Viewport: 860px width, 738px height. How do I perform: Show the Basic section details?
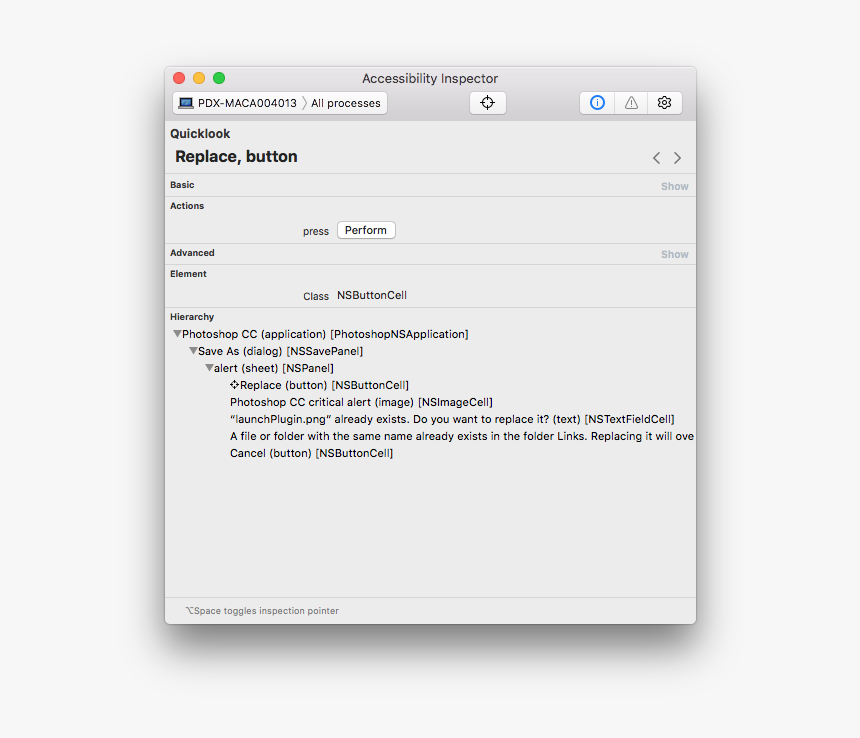[x=674, y=185]
